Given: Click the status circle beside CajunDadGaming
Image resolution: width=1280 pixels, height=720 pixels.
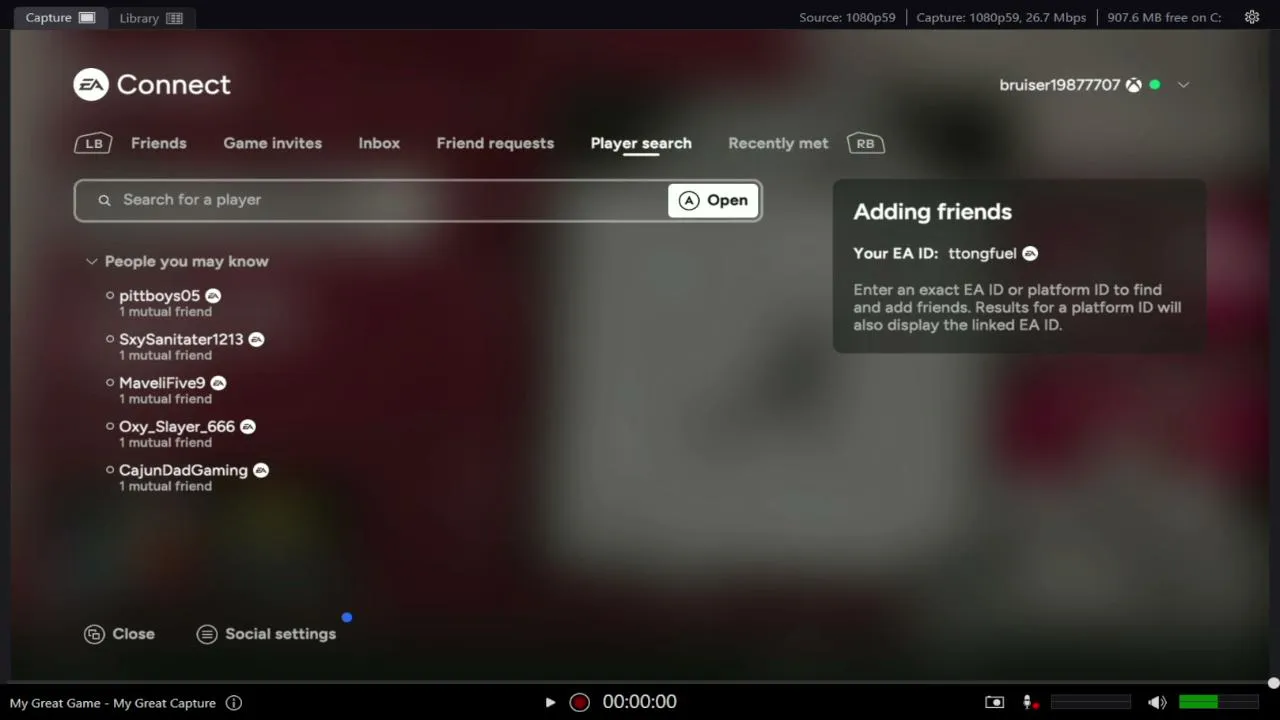Looking at the screenshot, I should [110, 470].
